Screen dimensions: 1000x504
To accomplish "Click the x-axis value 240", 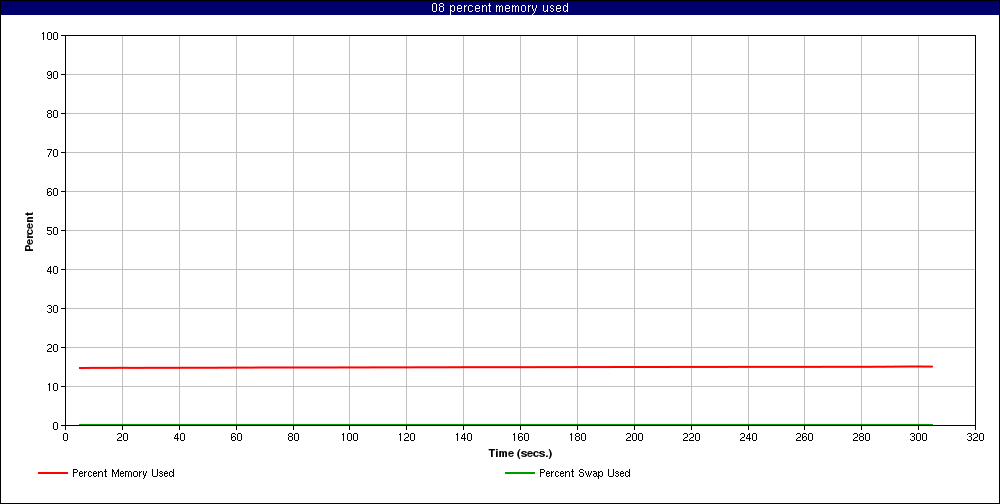I will tap(747, 437).
